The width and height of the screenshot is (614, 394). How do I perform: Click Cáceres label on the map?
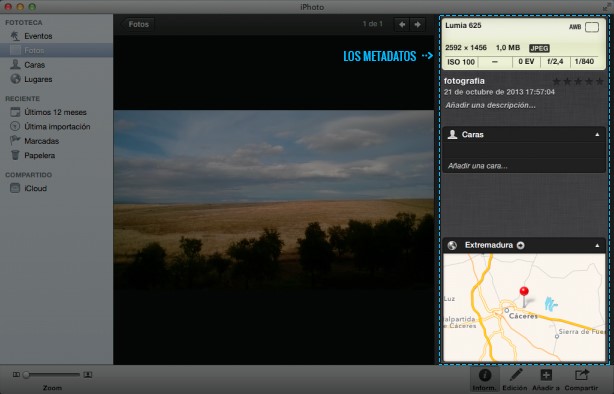[x=524, y=316]
